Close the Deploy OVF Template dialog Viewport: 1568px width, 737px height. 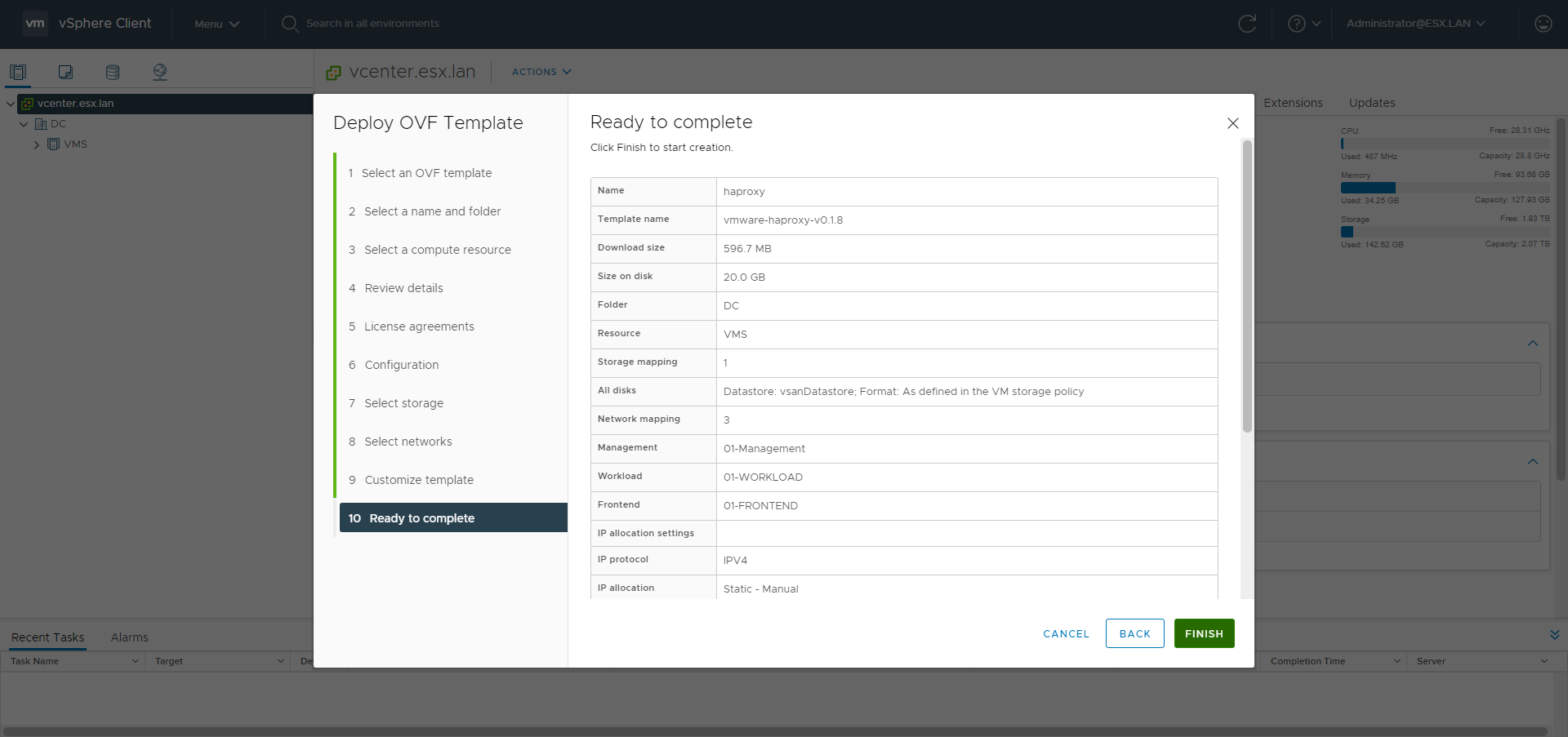coord(1232,123)
